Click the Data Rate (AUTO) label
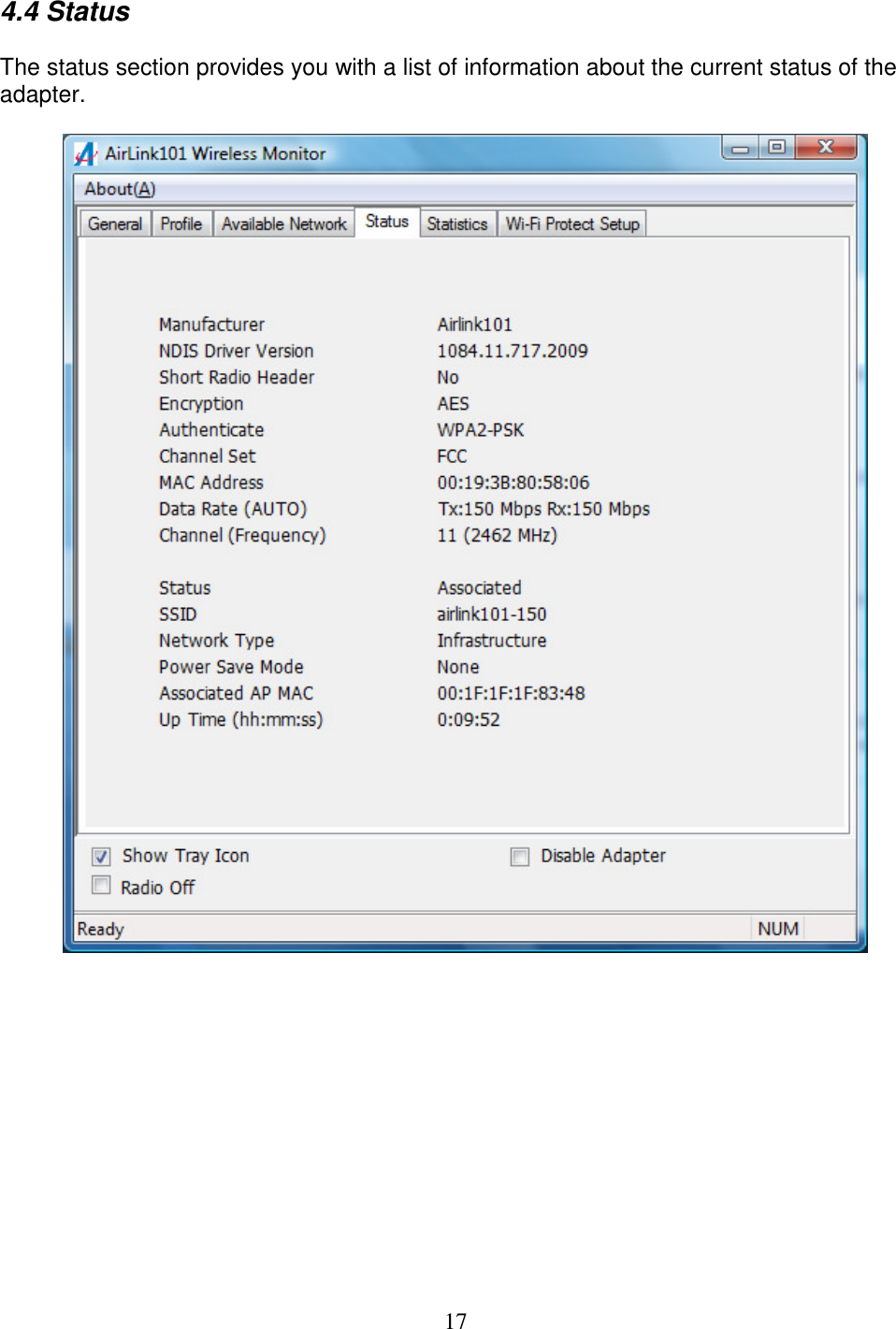This screenshot has width=896, height=1329. [233, 509]
